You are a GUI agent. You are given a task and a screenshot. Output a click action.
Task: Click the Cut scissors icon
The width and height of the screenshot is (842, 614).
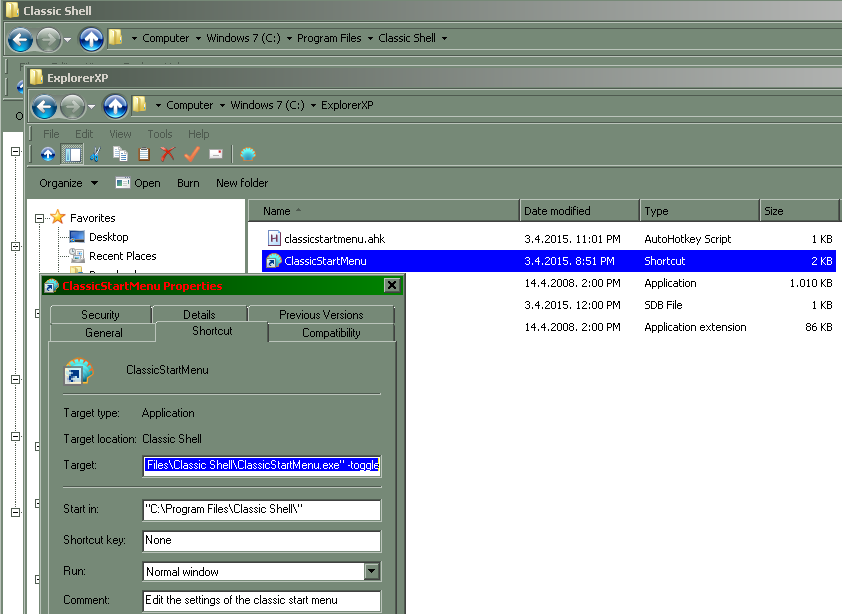click(x=96, y=155)
